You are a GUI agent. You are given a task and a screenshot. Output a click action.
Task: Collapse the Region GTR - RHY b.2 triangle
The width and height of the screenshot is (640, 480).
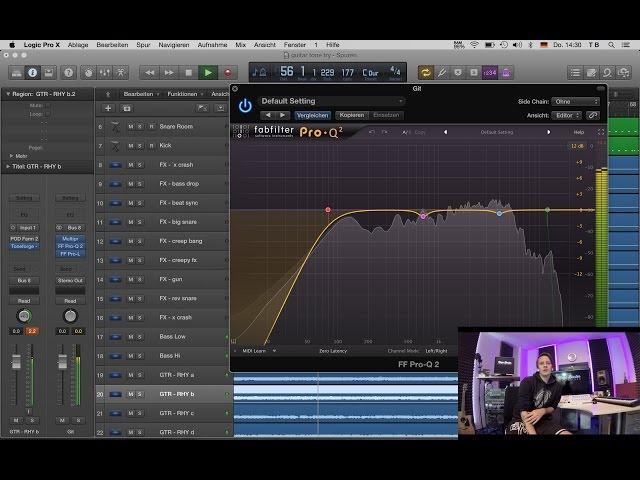click(x=7, y=94)
